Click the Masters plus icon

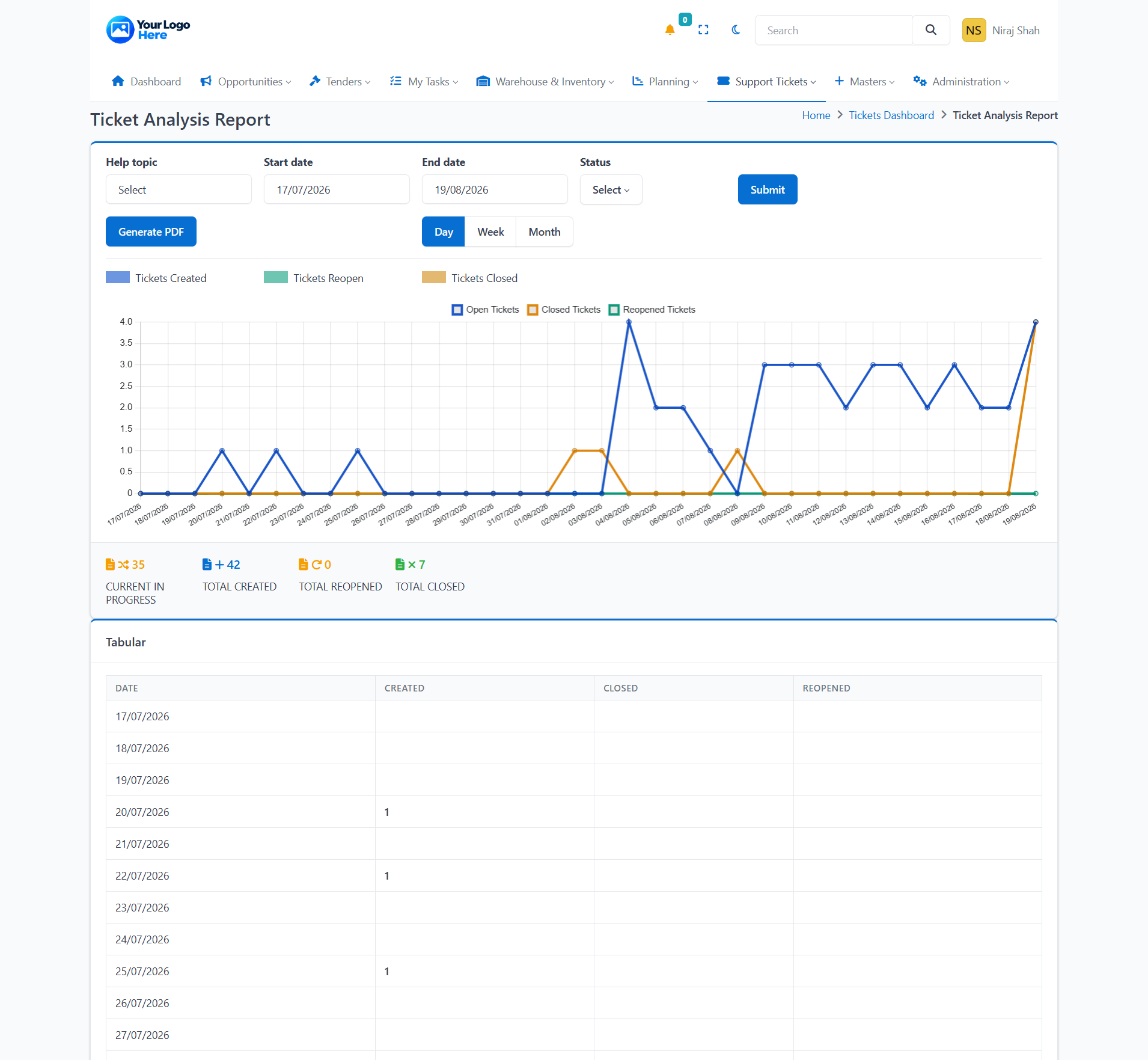click(839, 81)
